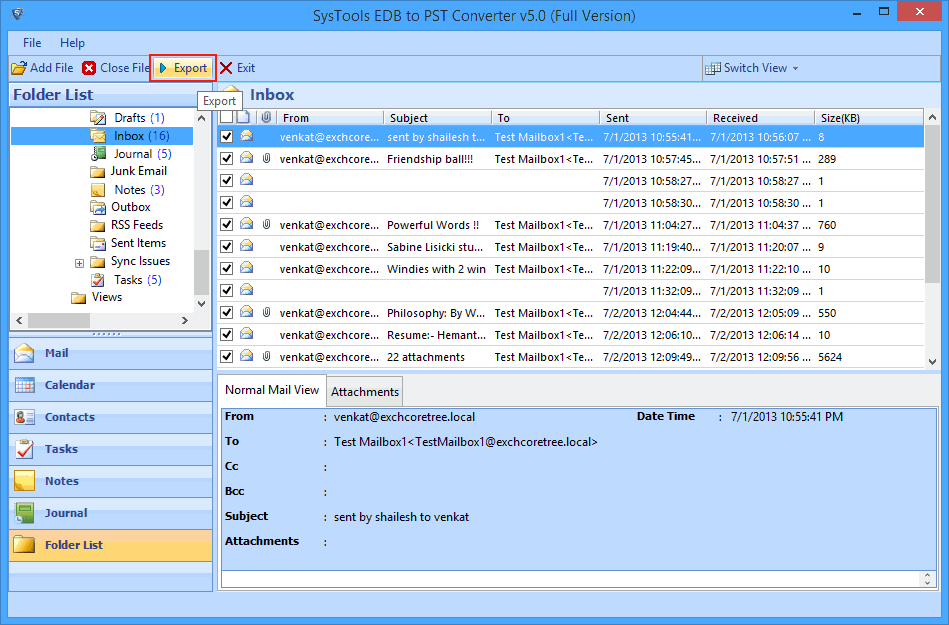Uncheck the Philosophy: By W... email checkbox
Image resolution: width=949 pixels, height=625 pixels.
coord(226,312)
